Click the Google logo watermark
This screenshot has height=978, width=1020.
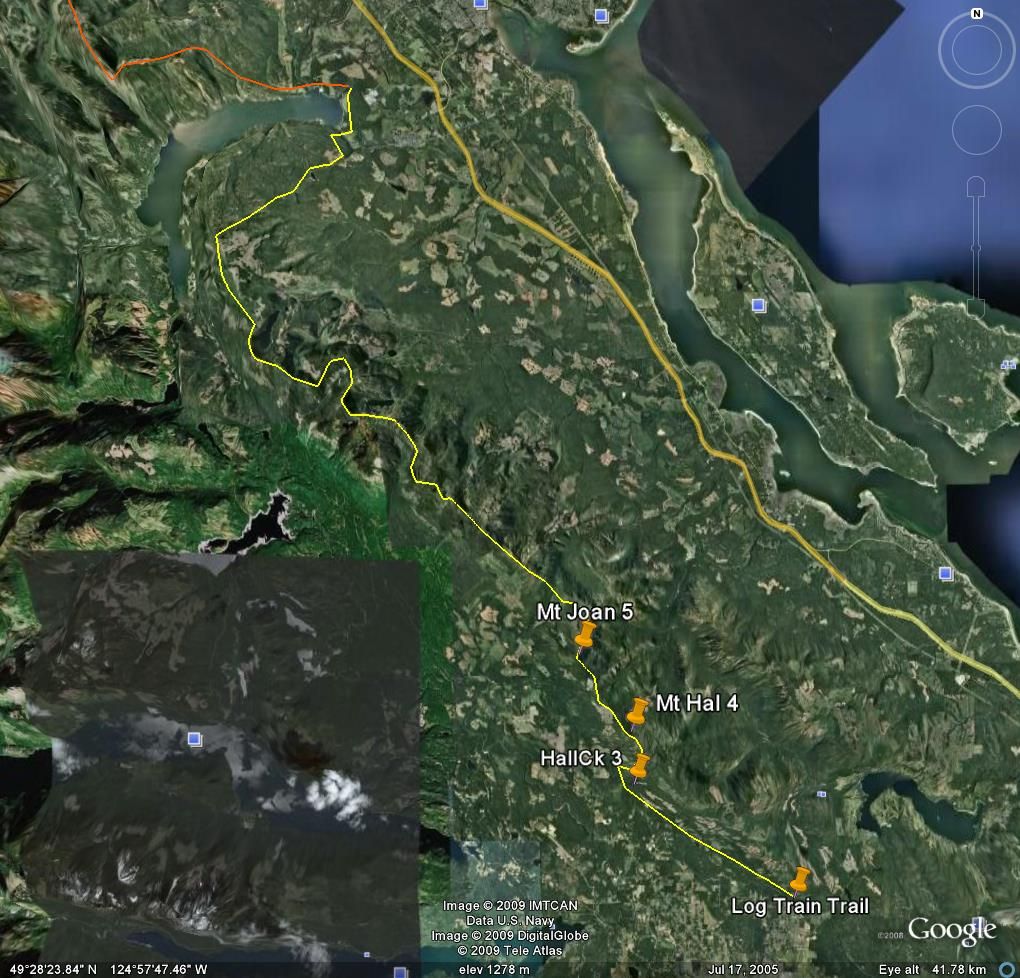coord(951,930)
